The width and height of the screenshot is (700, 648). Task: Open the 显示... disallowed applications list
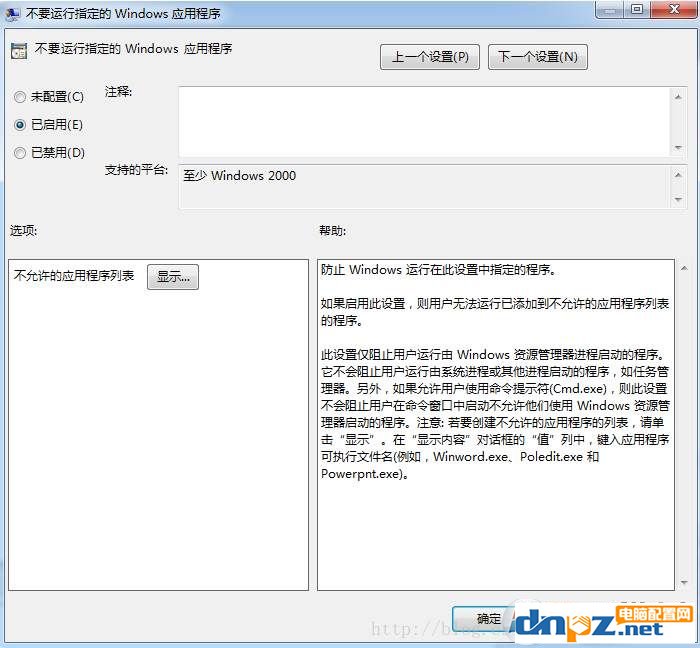point(173,277)
